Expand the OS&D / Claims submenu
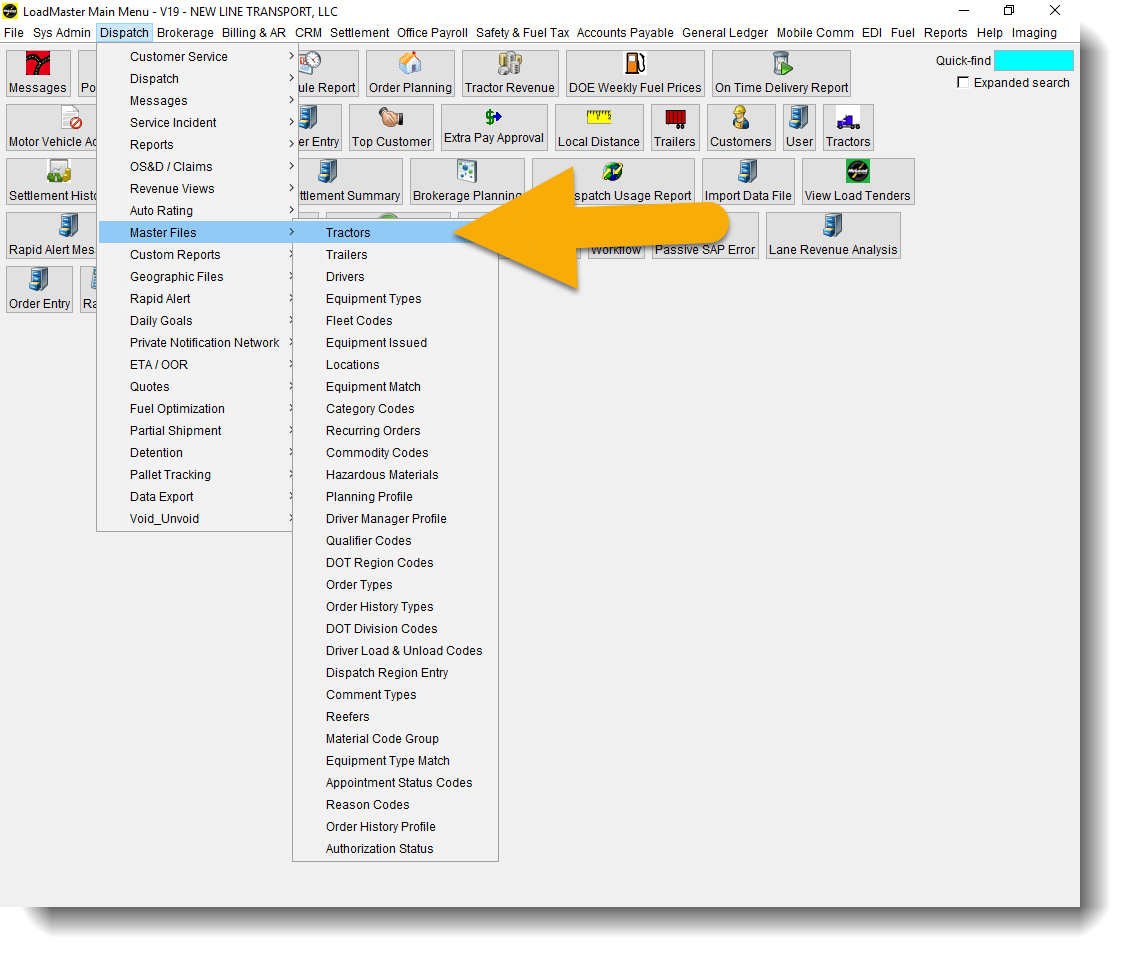 [196, 167]
